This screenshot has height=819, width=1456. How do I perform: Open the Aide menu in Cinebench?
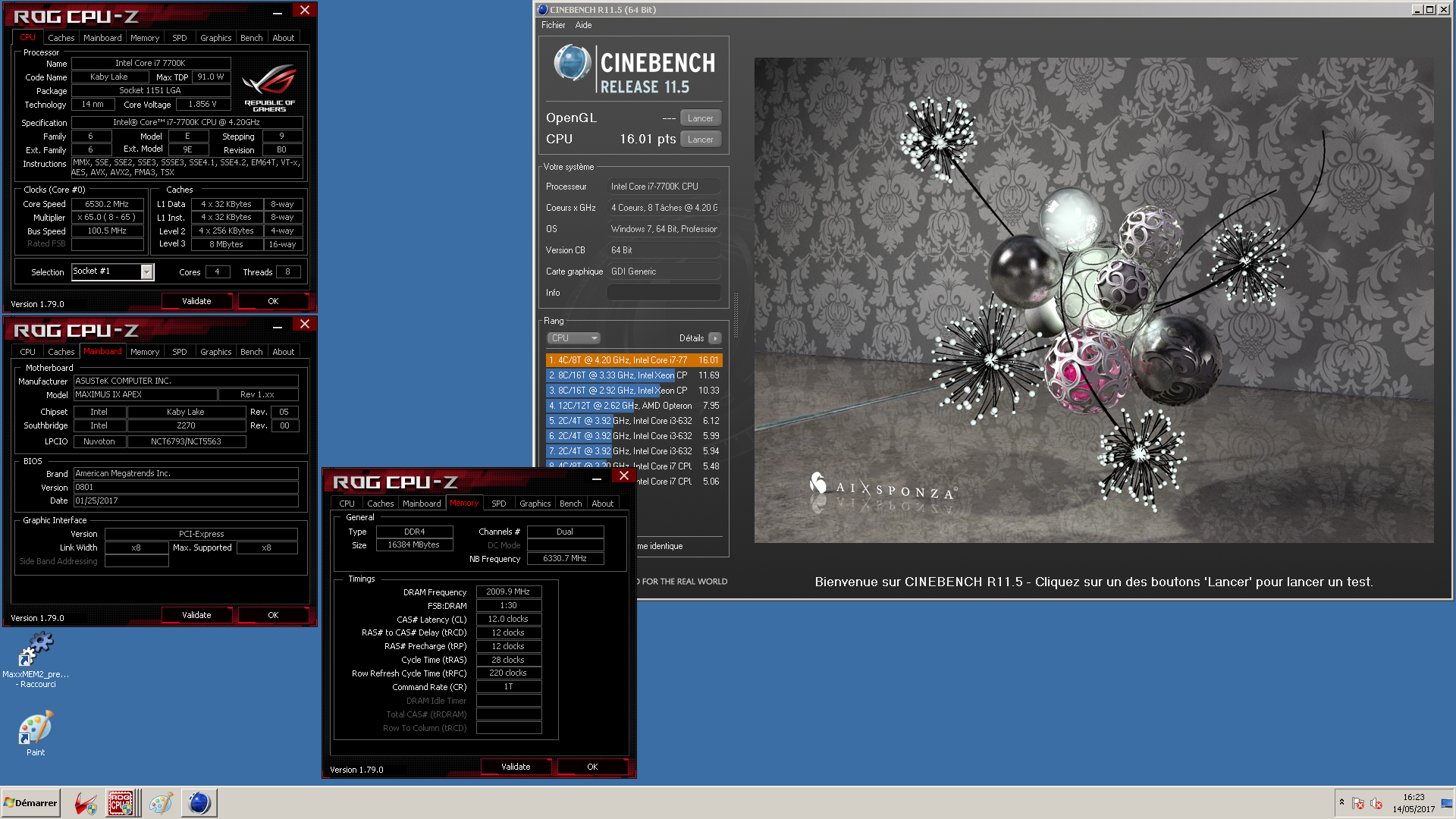coord(583,25)
